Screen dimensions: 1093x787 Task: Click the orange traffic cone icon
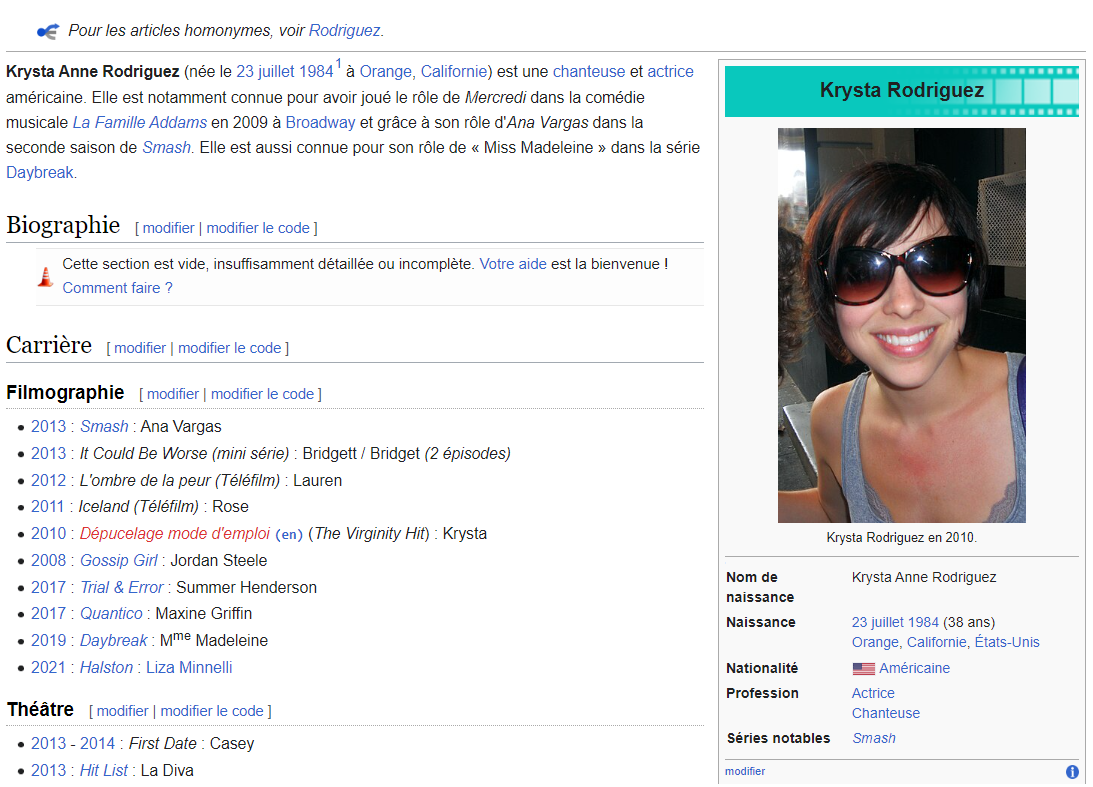(x=45, y=277)
